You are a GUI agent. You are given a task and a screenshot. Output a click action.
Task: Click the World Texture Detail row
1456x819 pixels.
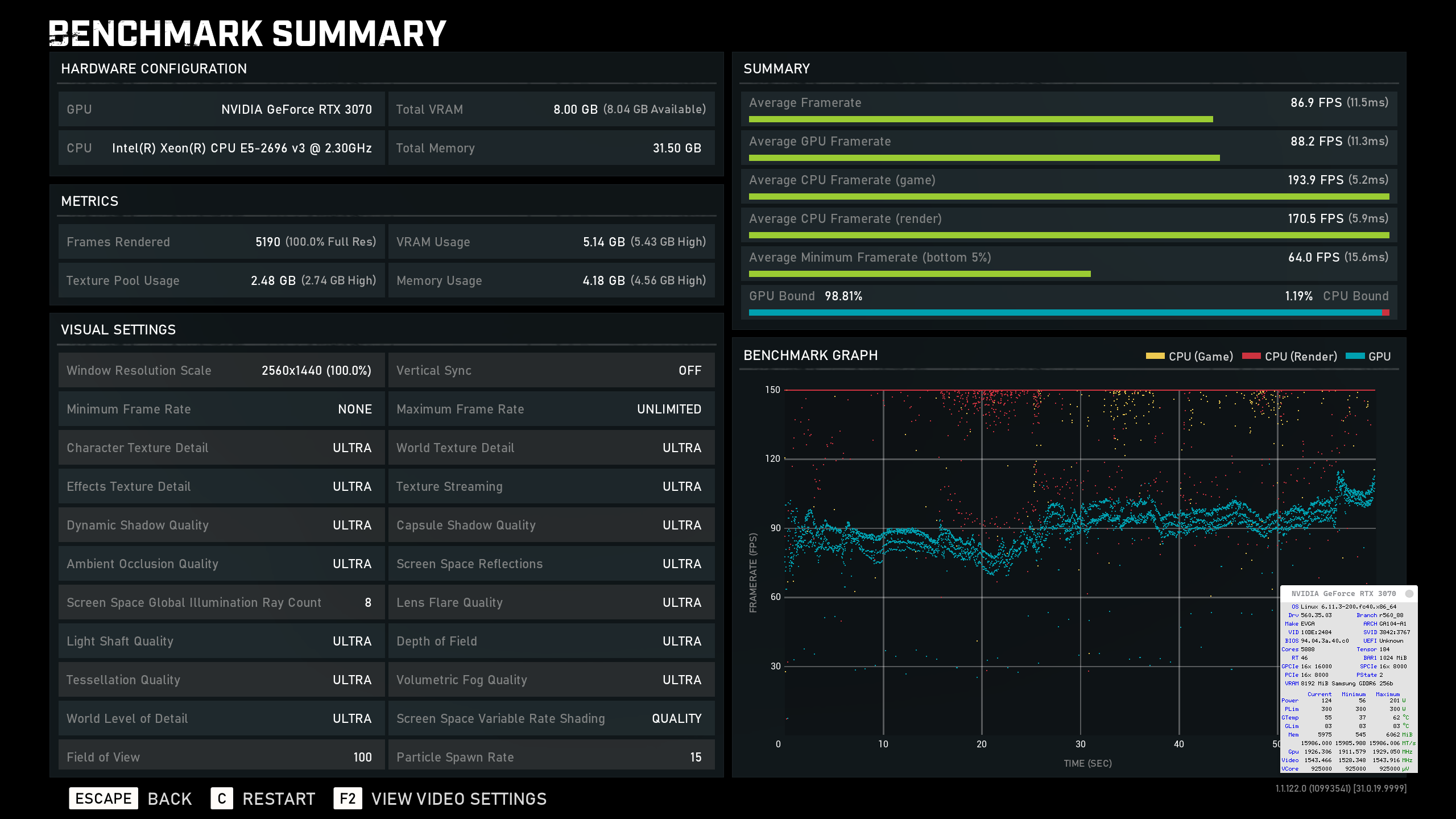(x=551, y=448)
